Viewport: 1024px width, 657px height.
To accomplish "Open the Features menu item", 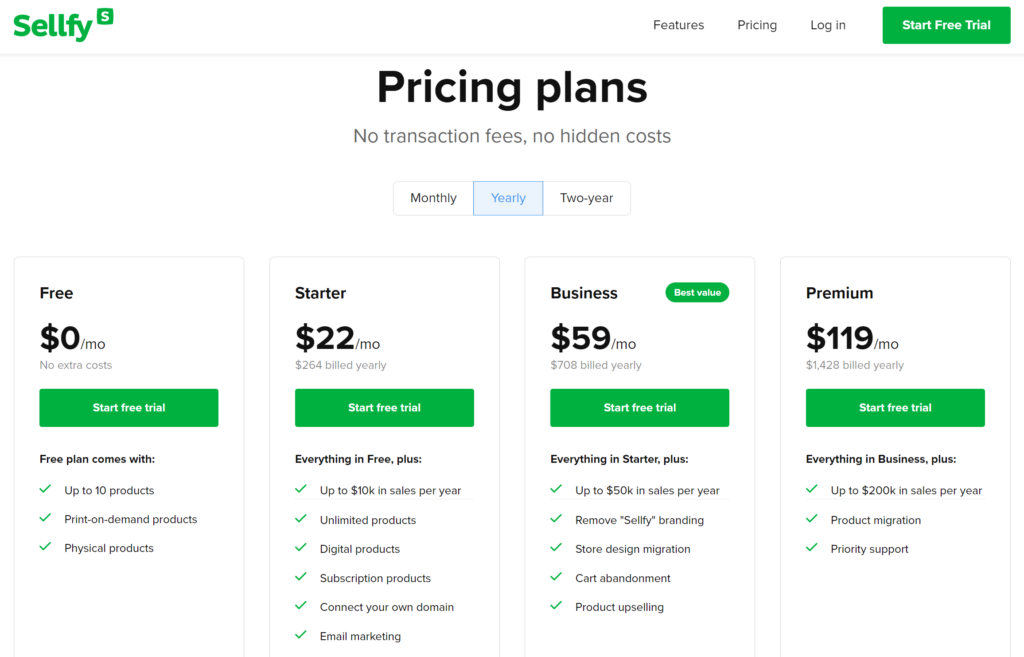I will tap(679, 25).
